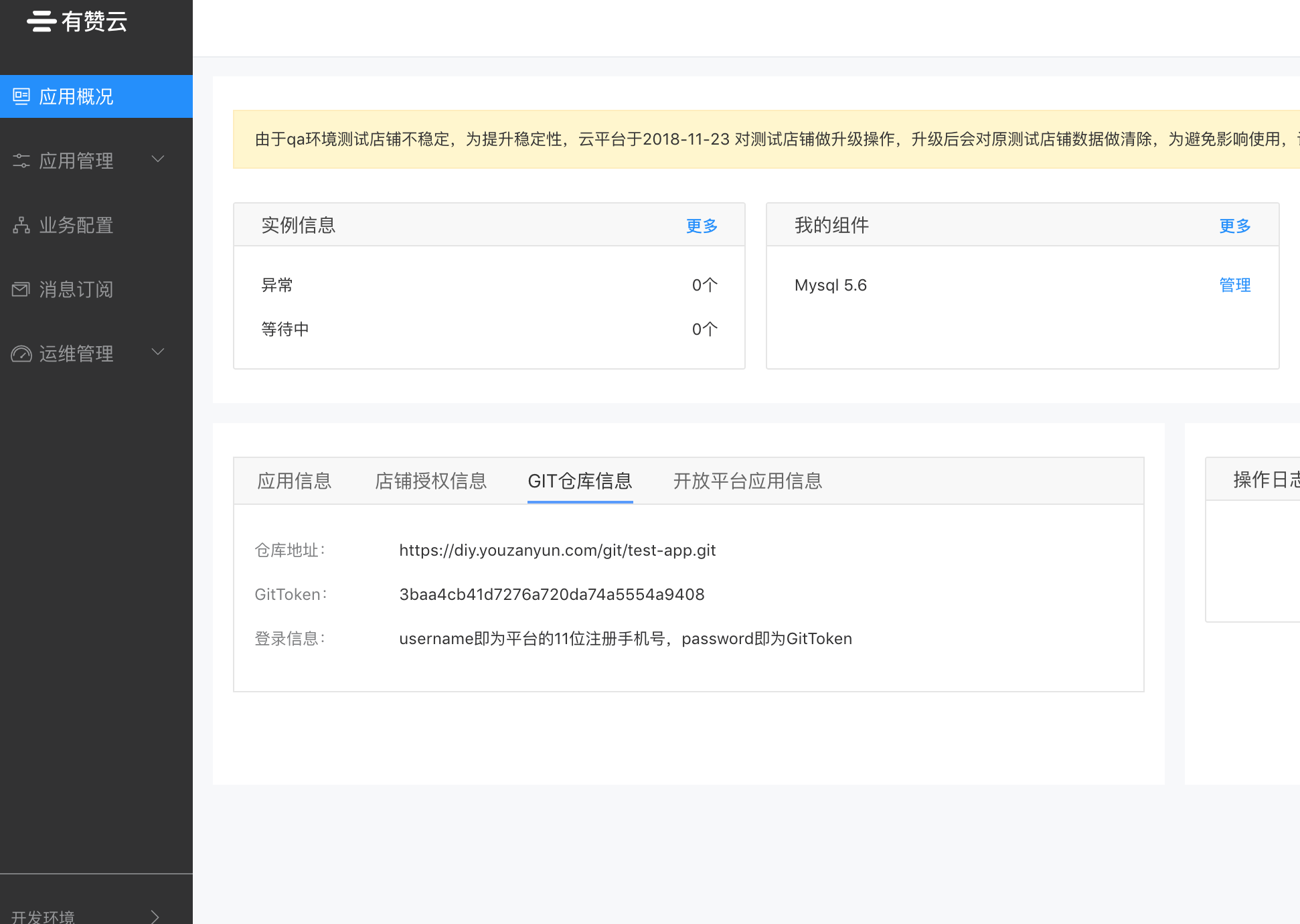Click the 应用管理 sliders icon
The image size is (1300, 924).
click(21, 161)
